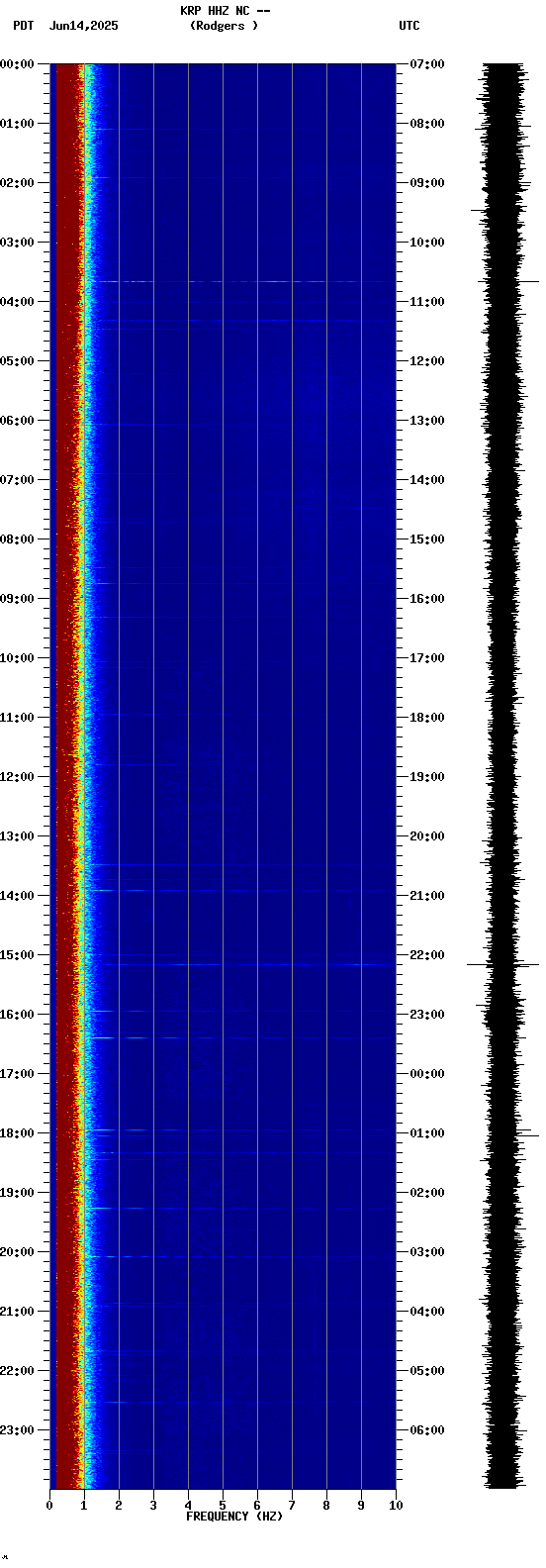Select the 23:00 PDT time label
The image size is (546, 1568).
click(17, 1430)
